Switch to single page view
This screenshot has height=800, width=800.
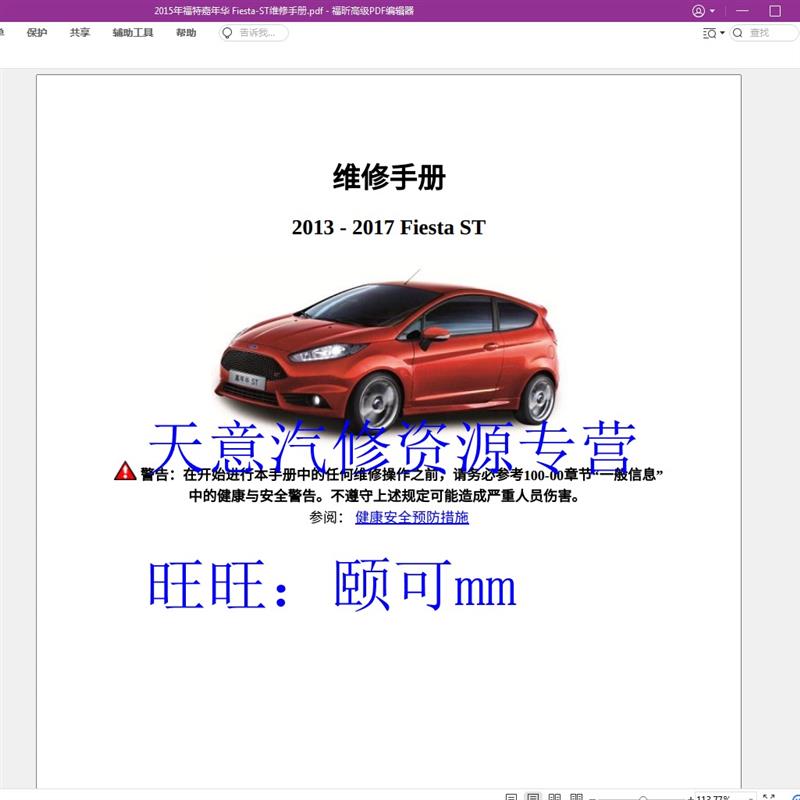click(x=511, y=796)
